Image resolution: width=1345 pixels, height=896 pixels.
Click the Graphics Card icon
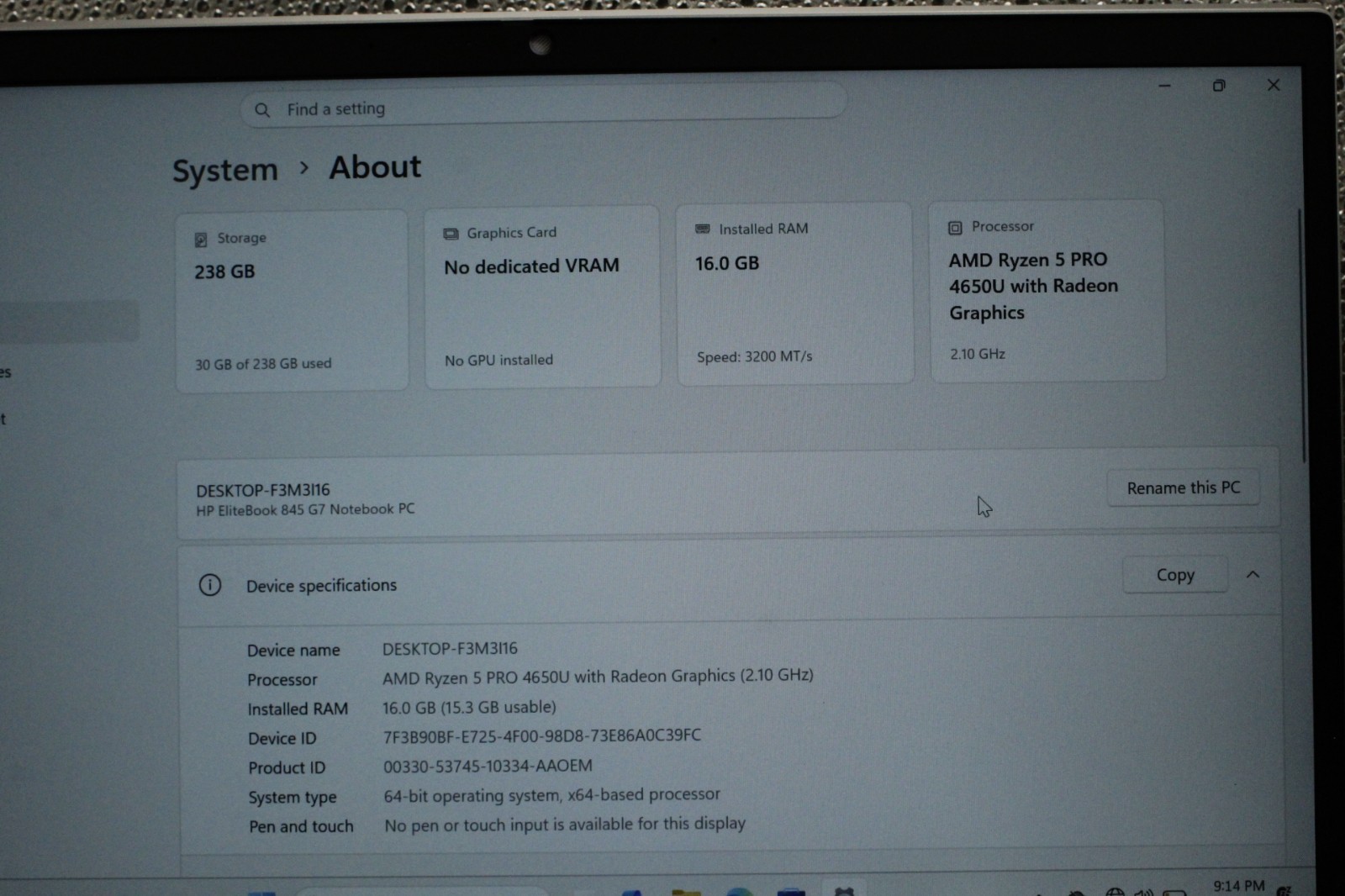(451, 234)
